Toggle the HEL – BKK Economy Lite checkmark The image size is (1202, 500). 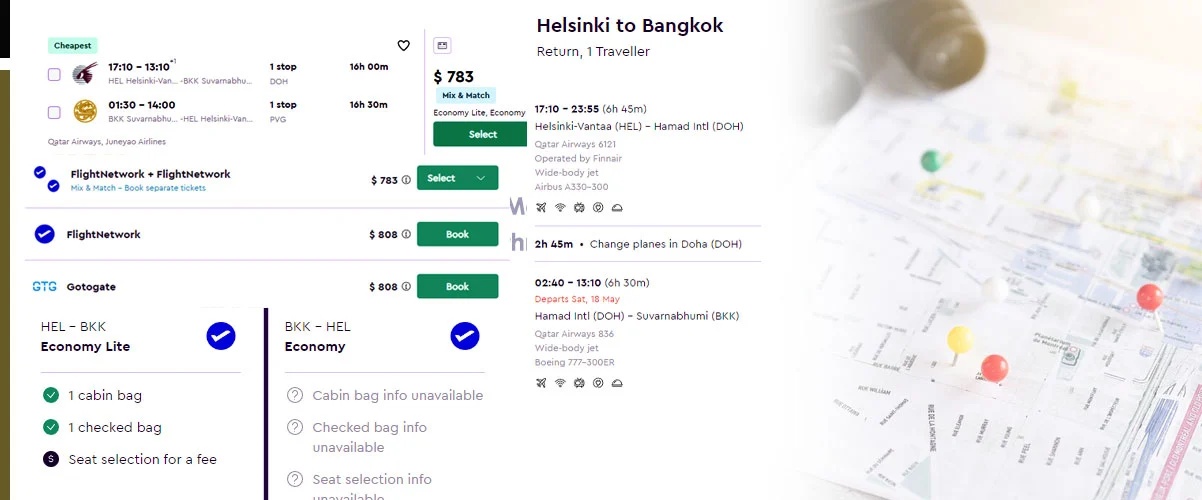point(221,336)
